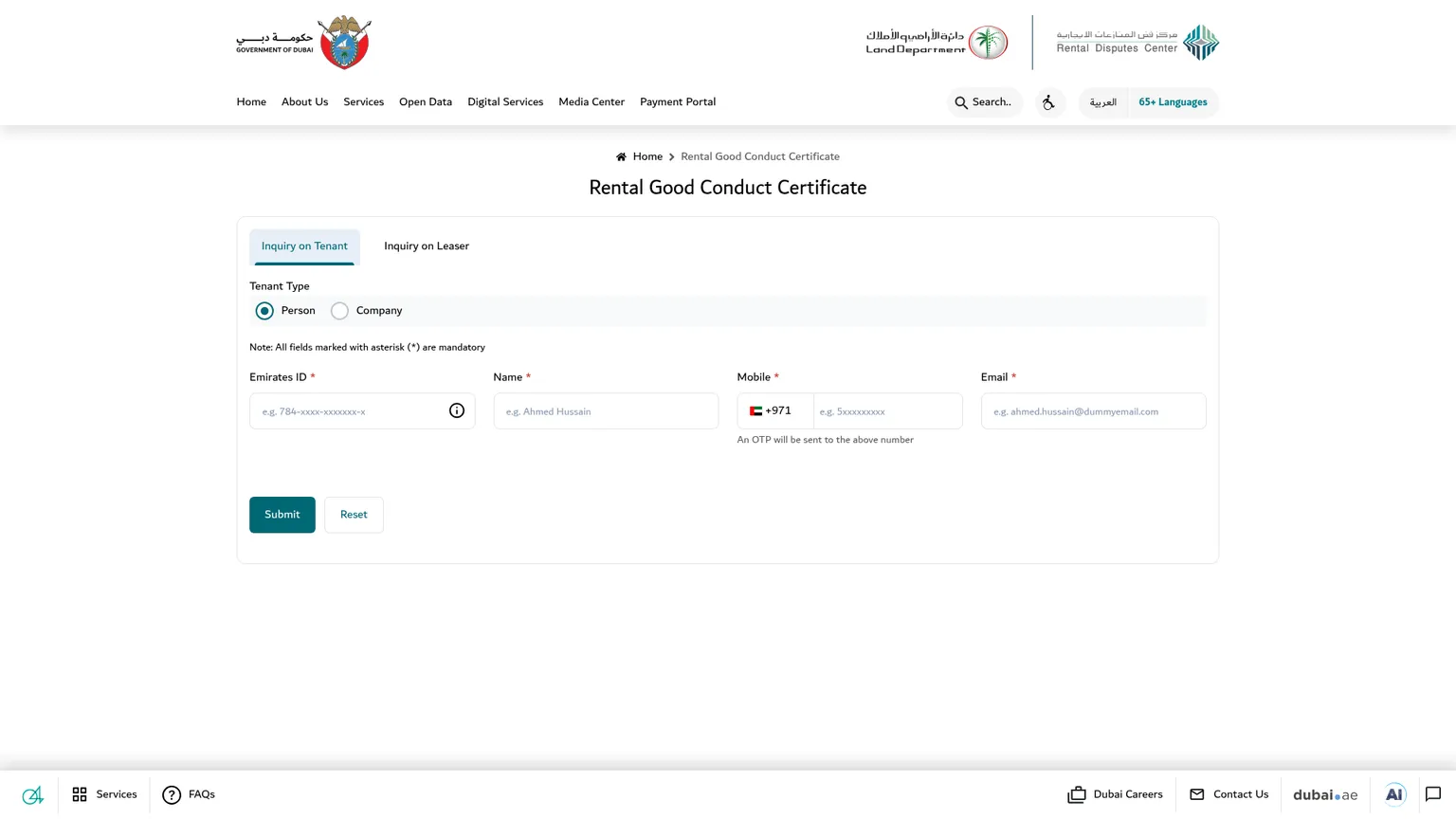Open the chat bubble icon
Viewport: 1456px width, 819px height.
point(1433,794)
